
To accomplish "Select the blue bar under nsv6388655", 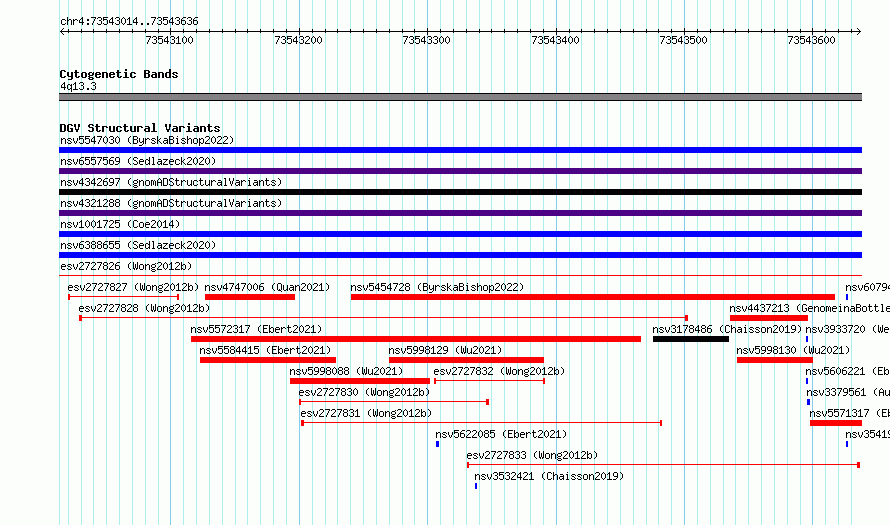I will click(460, 255).
